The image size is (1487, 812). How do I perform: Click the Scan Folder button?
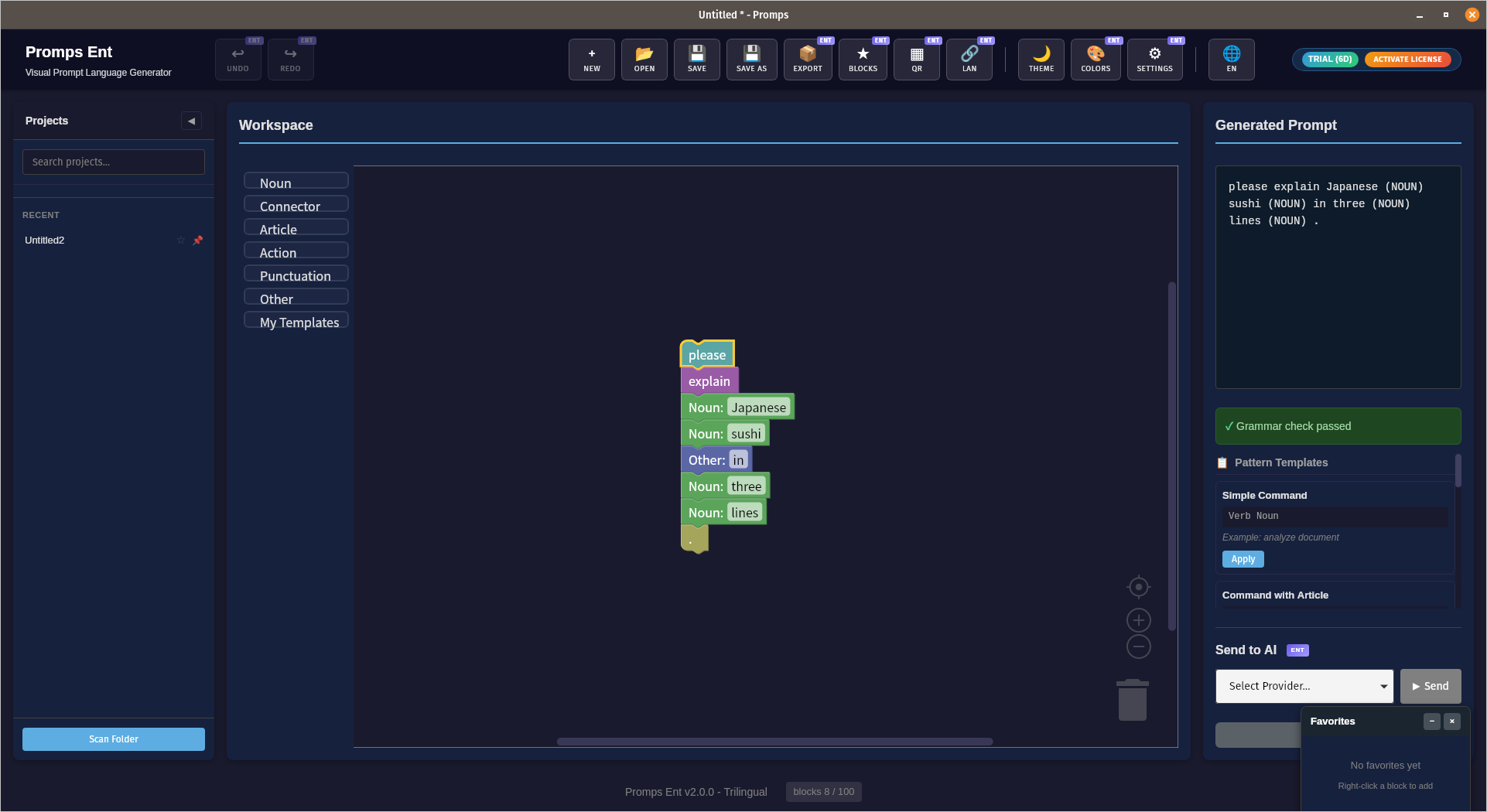click(113, 739)
